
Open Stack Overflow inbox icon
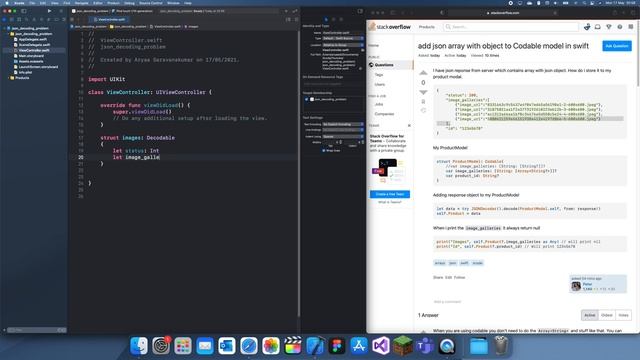point(598,27)
